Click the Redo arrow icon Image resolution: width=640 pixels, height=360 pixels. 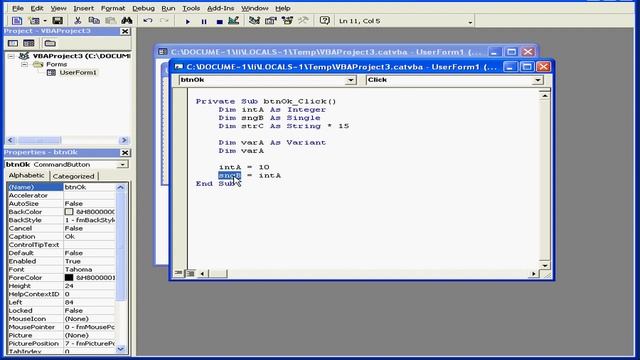pyautogui.click(x=164, y=21)
